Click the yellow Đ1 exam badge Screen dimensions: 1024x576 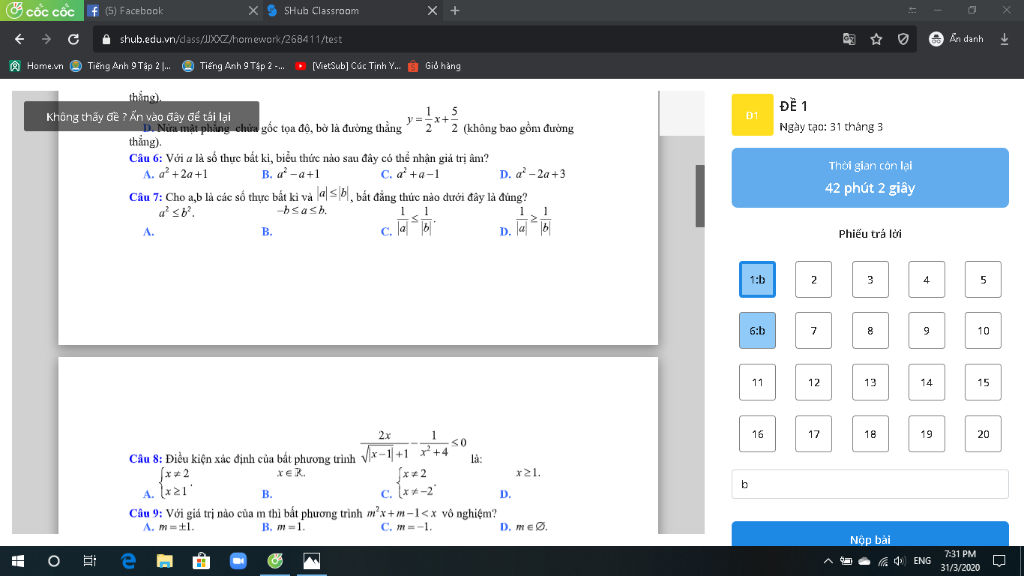752,115
